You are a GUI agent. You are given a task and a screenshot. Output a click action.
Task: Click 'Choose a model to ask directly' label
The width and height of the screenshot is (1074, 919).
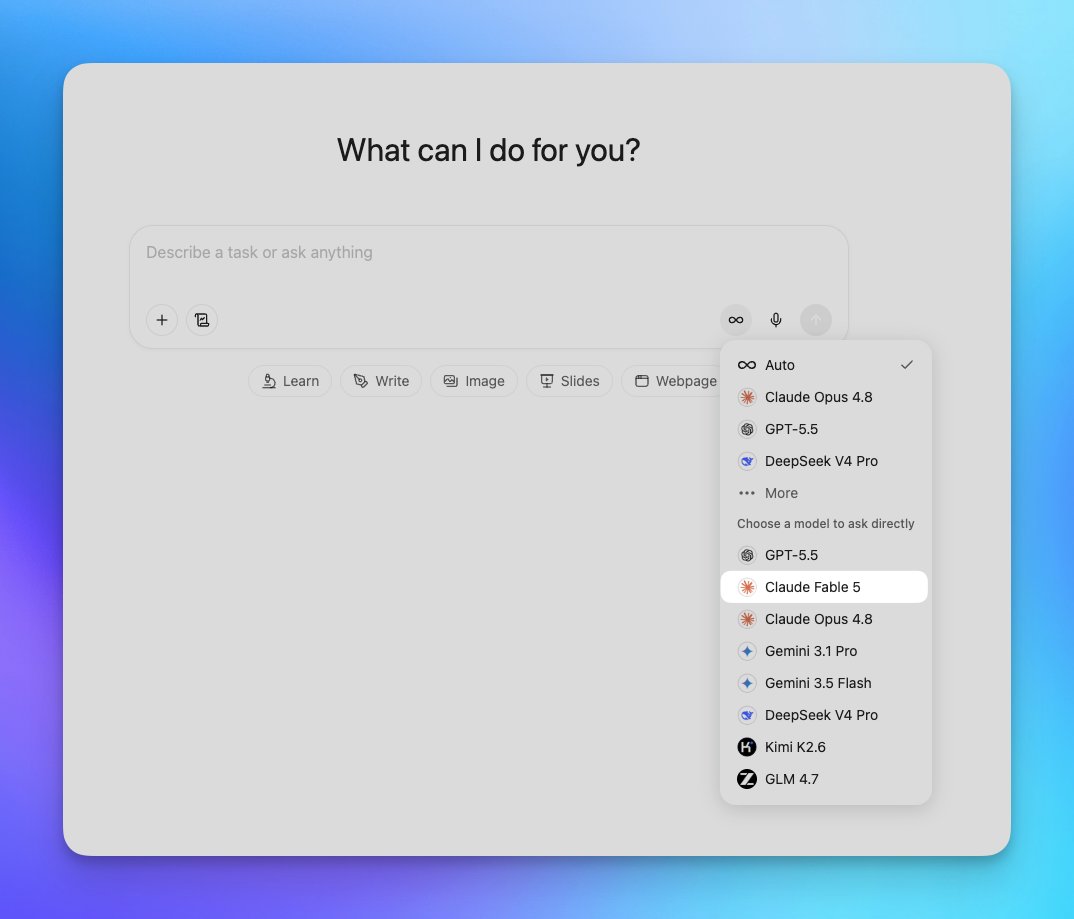point(825,524)
